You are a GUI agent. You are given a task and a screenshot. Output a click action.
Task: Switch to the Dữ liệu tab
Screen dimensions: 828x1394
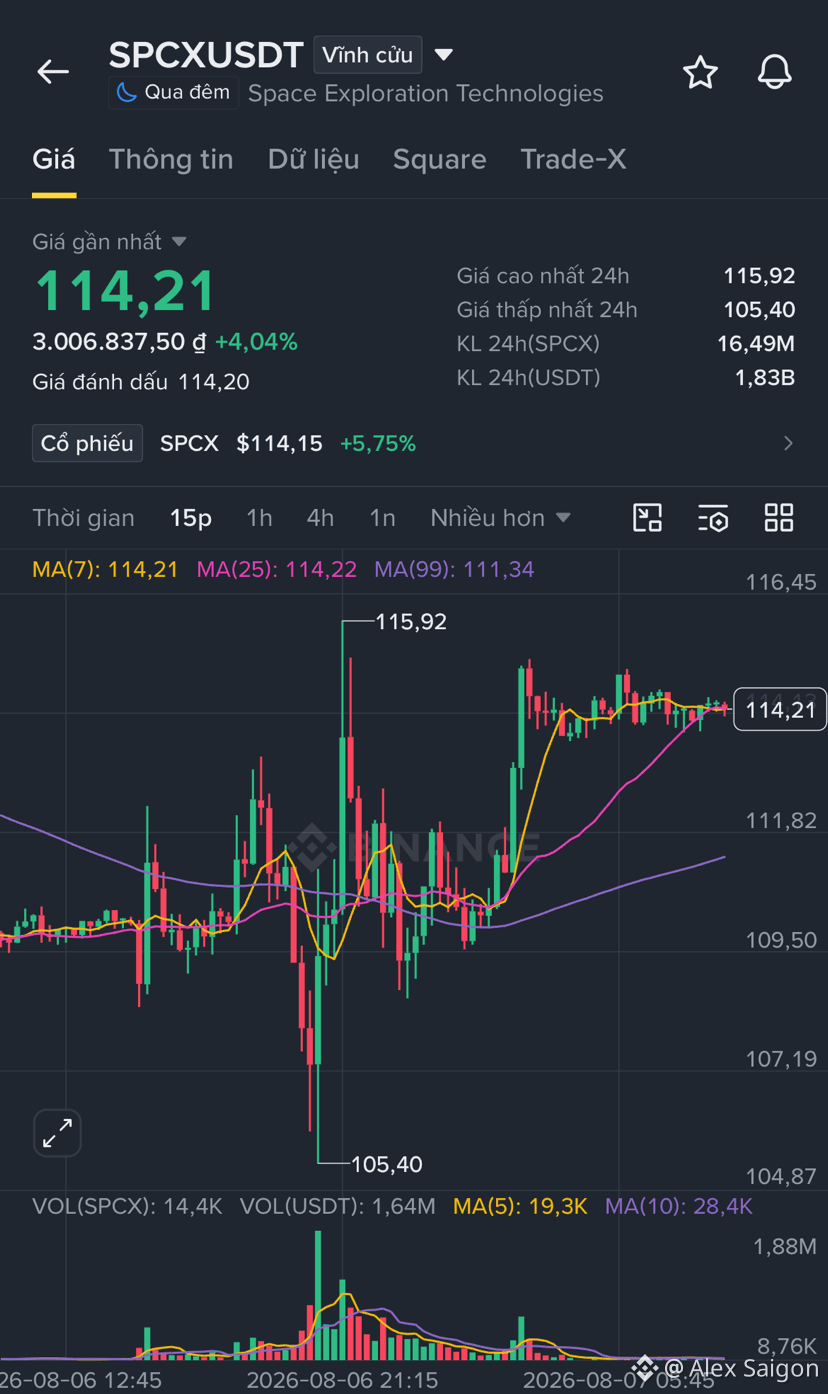tap(313, 159)
